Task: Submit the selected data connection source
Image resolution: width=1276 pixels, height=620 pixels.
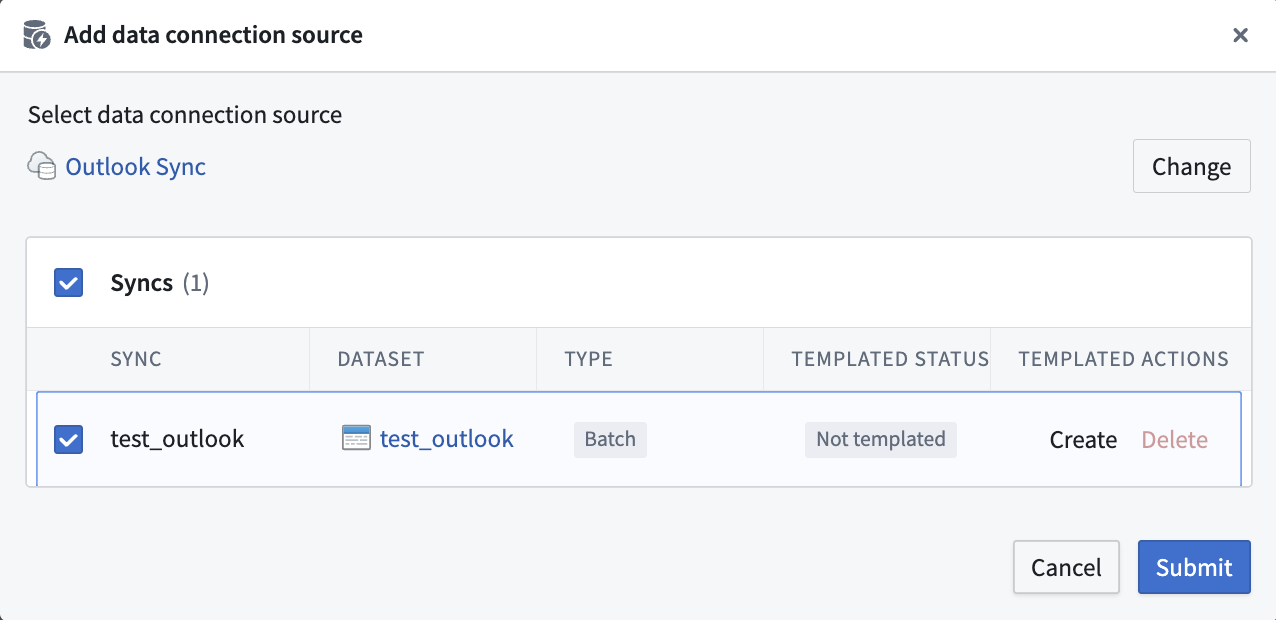Action: point(1194,567)
